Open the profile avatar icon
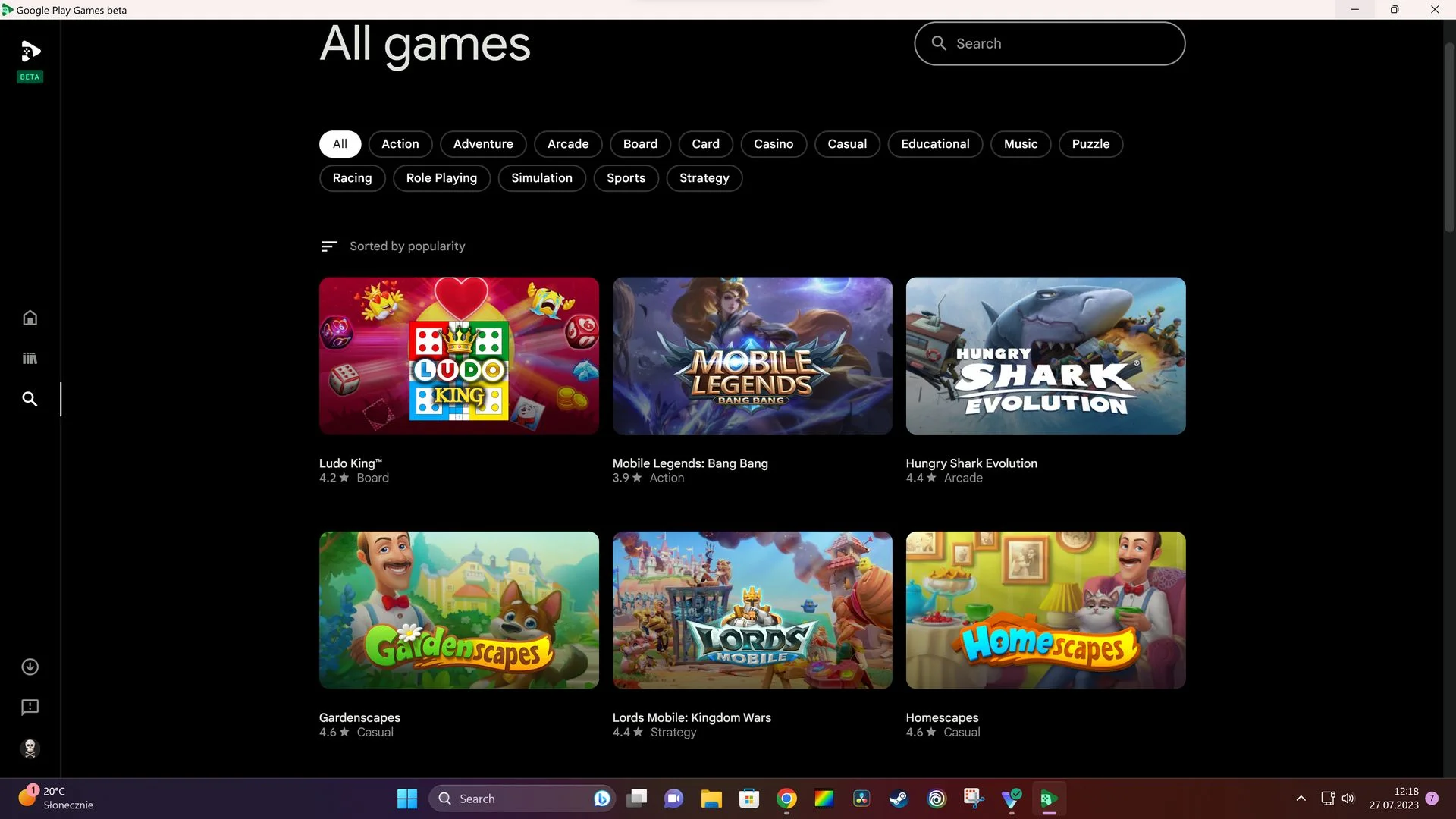Screen dimensions: 1456x819 (30, 748)
